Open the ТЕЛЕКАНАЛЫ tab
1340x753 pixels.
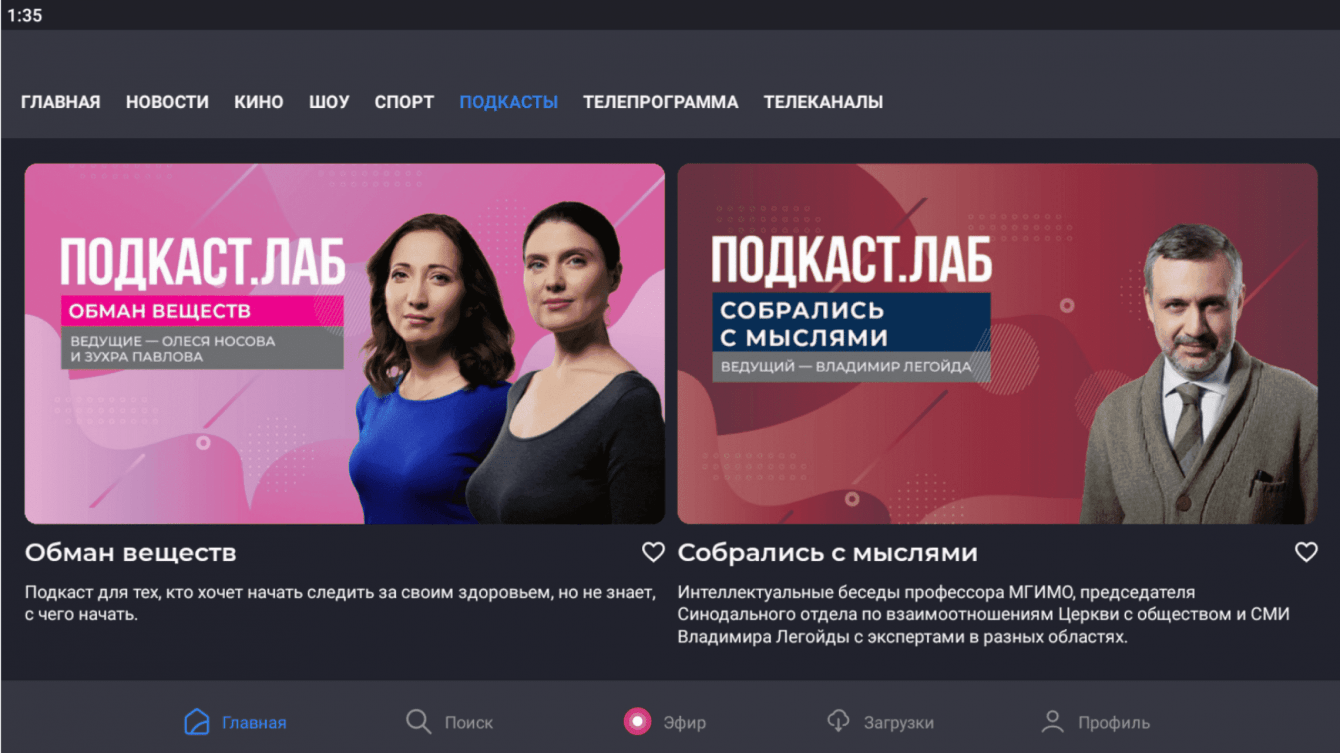(x=823, y=102)
